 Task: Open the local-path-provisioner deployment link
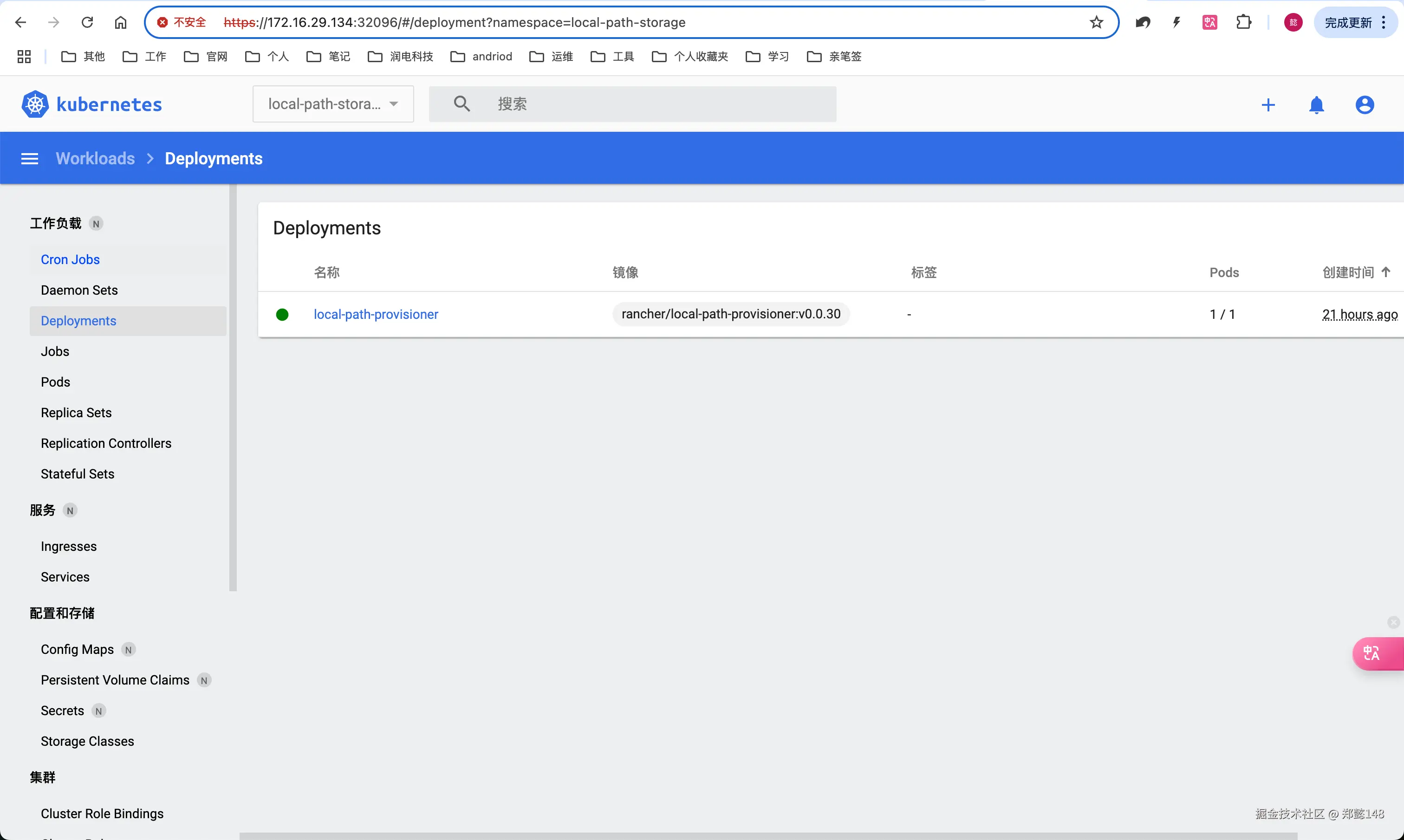[376, 314]
